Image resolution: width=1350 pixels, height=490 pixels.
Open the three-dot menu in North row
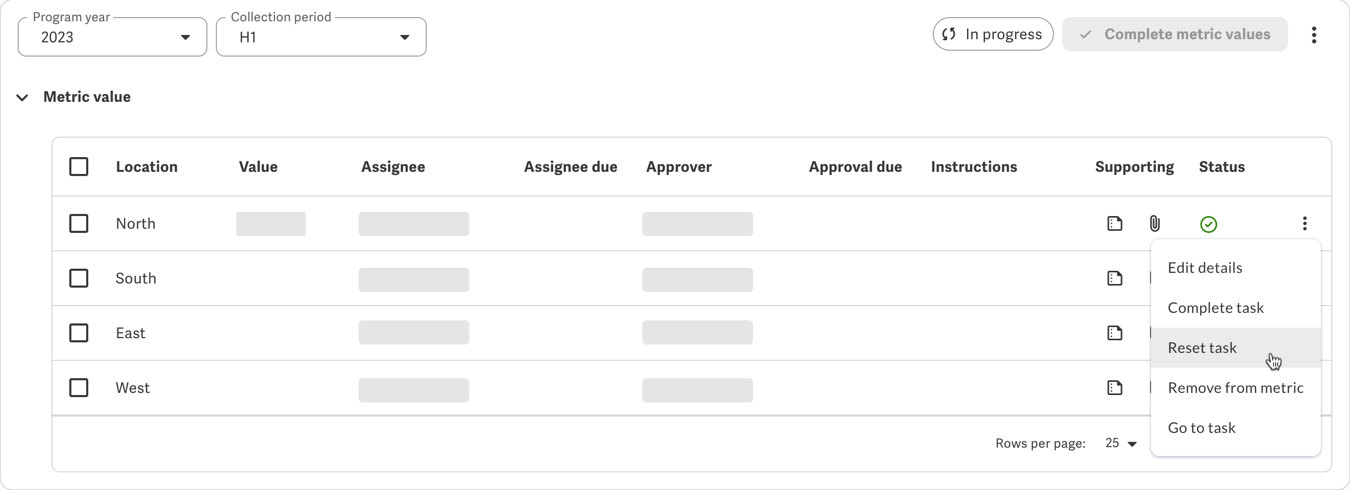(x=1305, y=224)
